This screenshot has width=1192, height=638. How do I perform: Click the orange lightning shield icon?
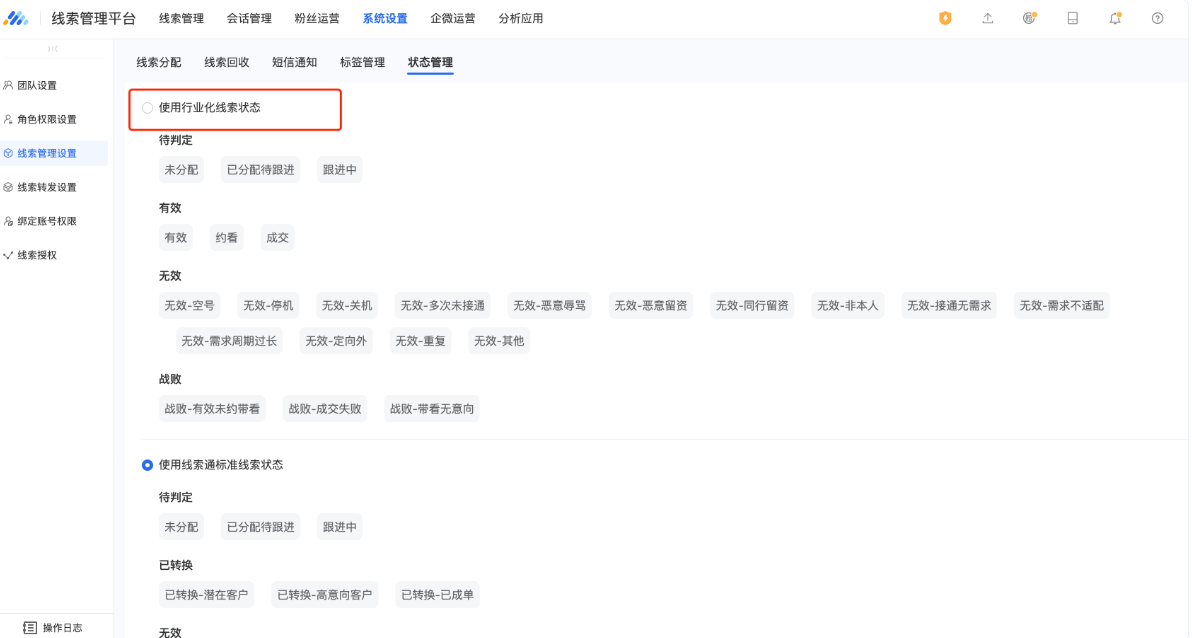coord(945,18)
